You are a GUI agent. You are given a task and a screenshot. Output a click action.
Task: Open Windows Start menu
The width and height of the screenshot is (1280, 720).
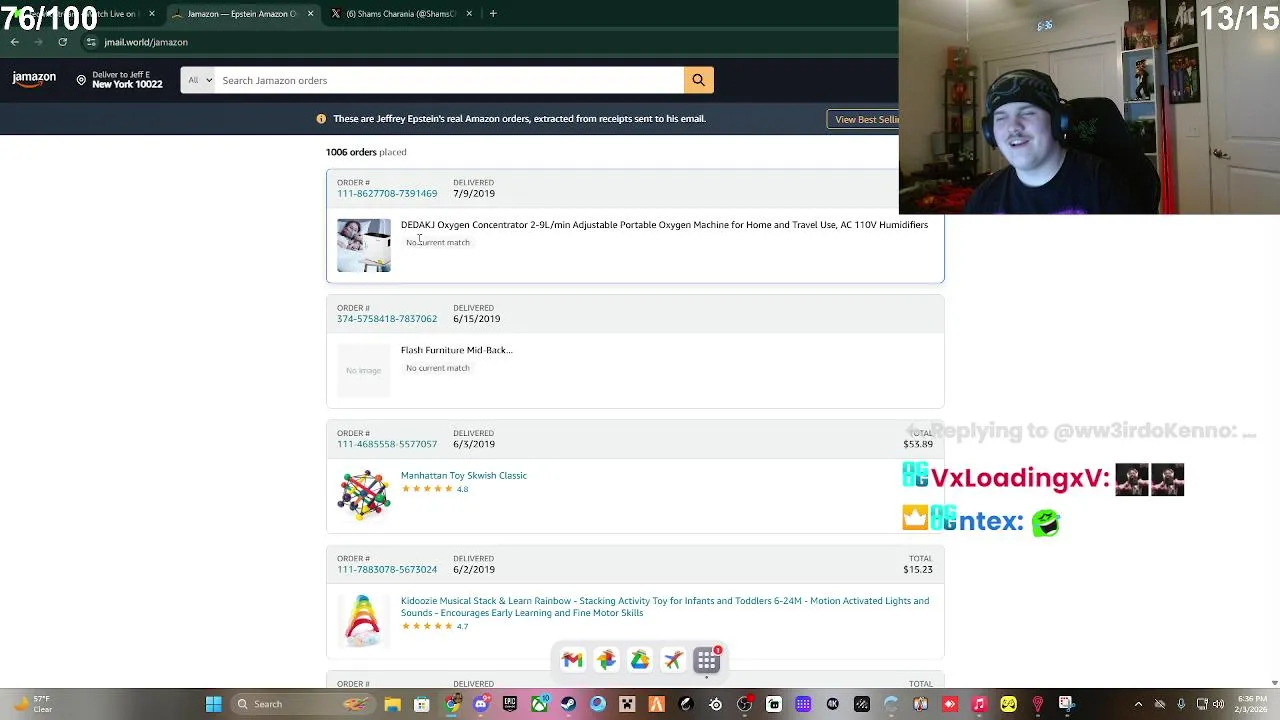pos(213,704)
